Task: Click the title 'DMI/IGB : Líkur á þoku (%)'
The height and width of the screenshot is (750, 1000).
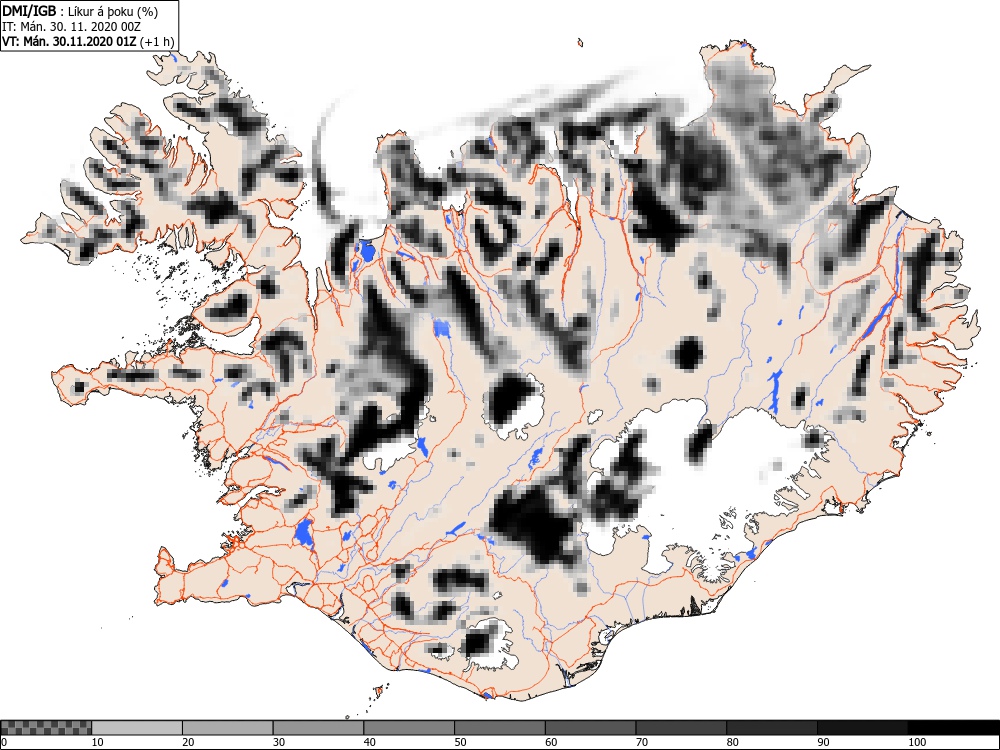Action: tap(80, 11)
